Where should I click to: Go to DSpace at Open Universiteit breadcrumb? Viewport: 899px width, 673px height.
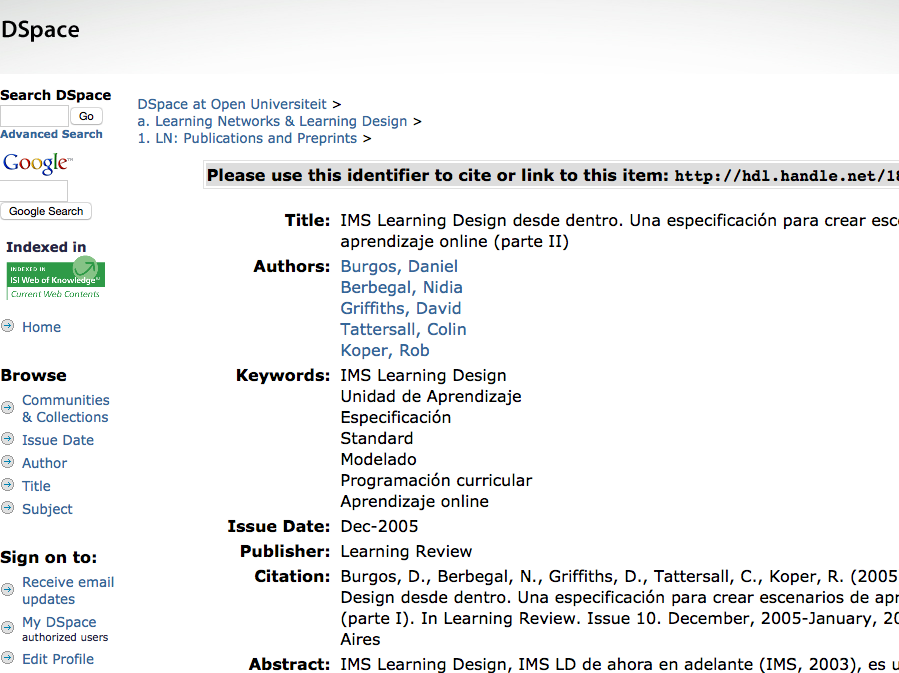(x=232, y=104)
